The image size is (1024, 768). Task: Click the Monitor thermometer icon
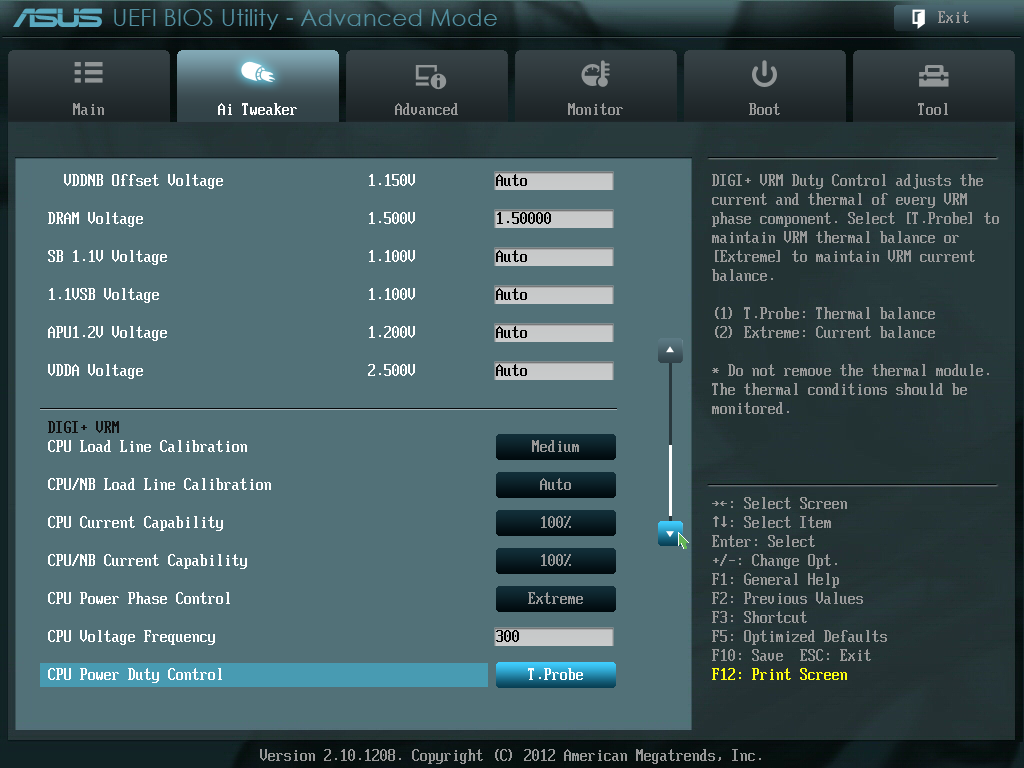[595, 74]
